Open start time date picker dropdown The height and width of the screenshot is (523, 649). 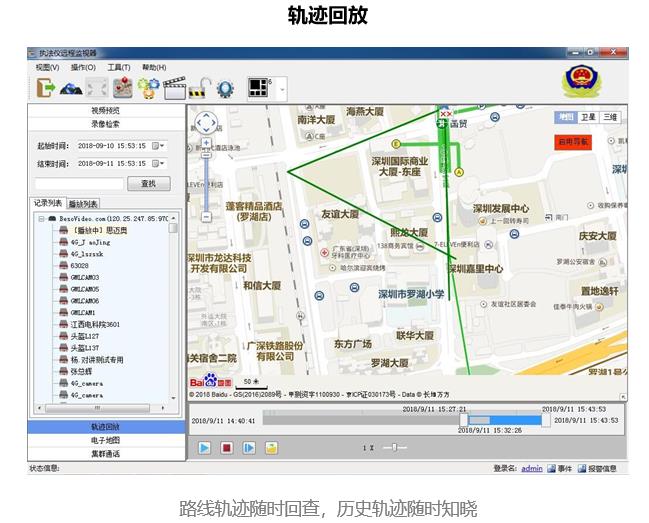(x=160, y=146)
